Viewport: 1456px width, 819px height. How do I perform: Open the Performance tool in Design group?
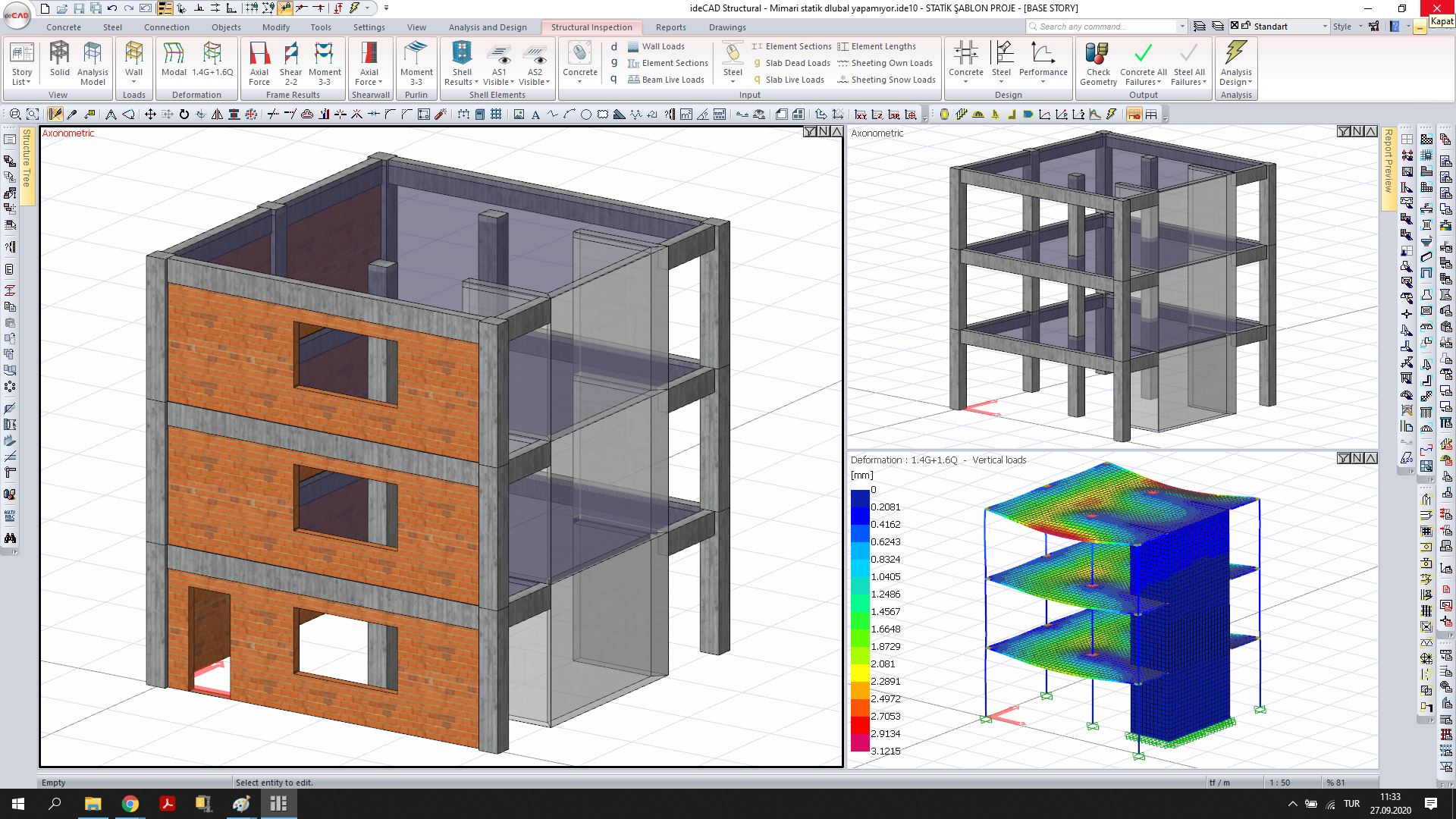tap(1043, 64)
